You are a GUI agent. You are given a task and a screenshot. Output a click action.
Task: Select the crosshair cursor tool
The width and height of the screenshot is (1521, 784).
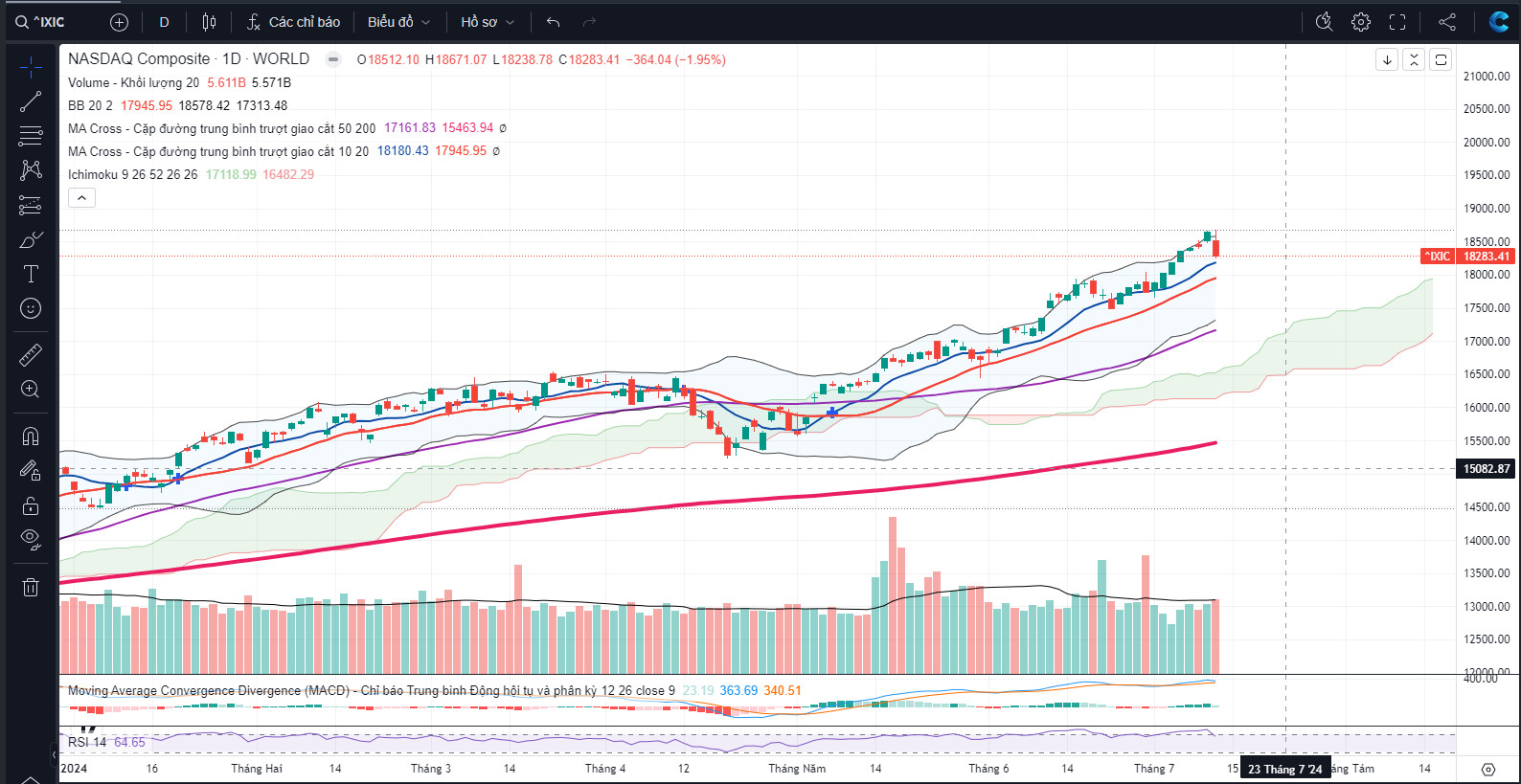coord(31,67)
